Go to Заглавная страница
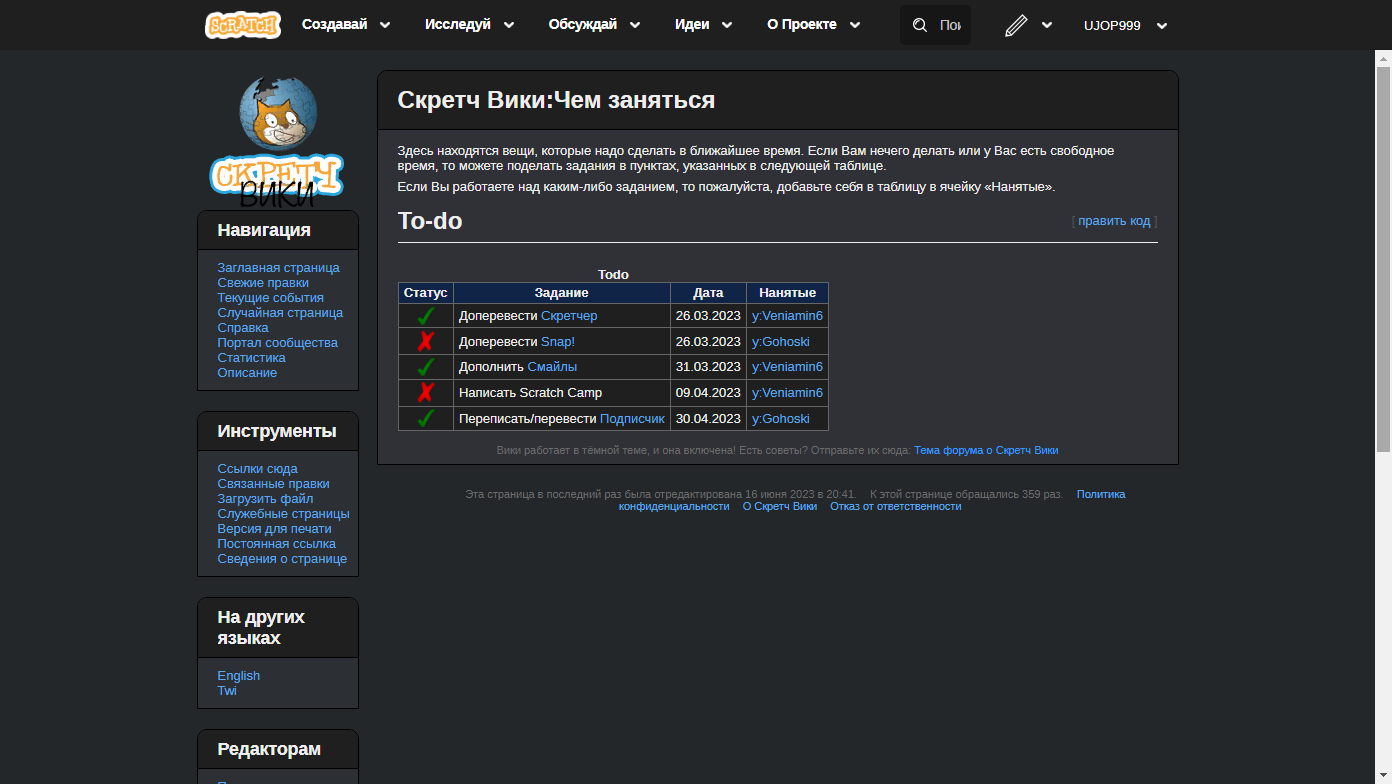1392x784 pixels. (278, 268)
